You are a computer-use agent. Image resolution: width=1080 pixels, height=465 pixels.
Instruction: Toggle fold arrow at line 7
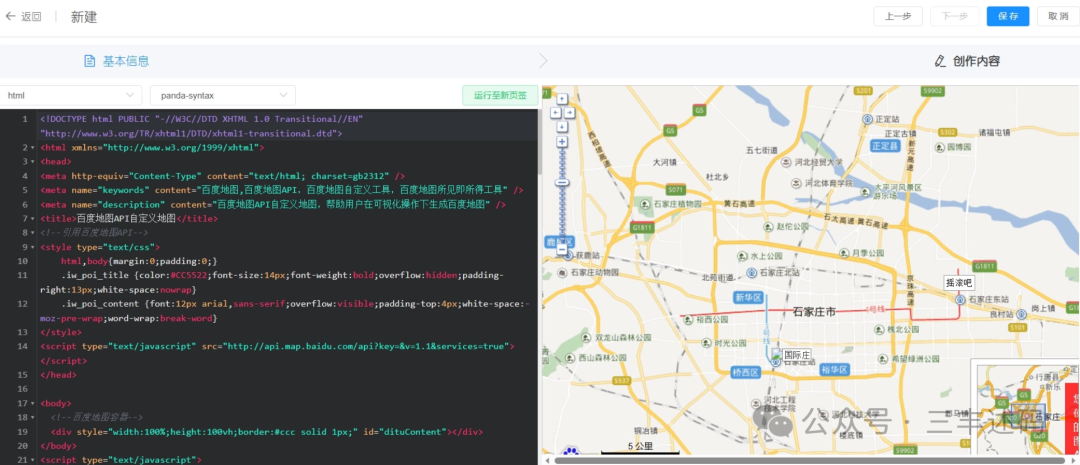[32, 218]
